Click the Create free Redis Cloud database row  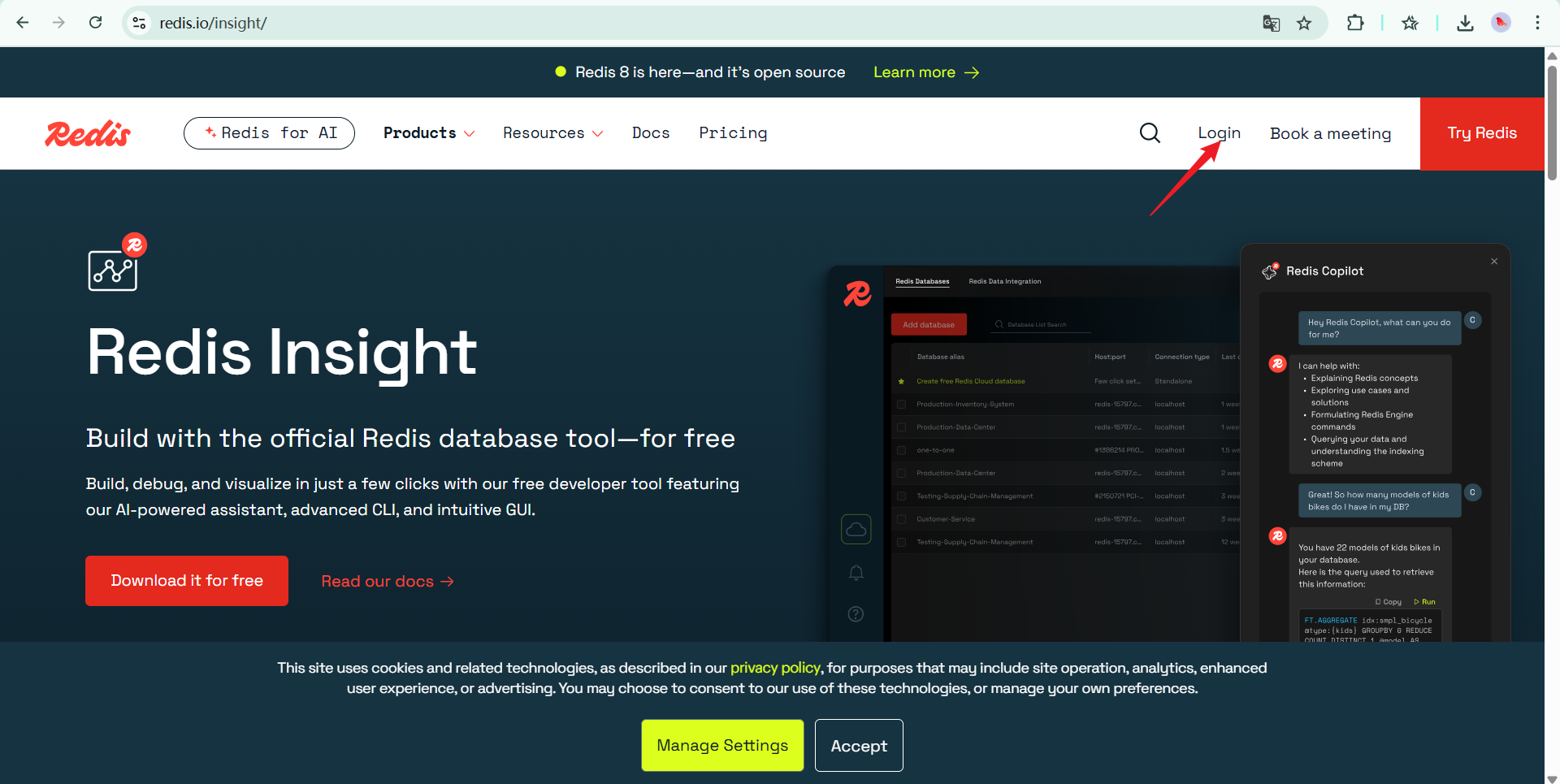tap(971, 381)
